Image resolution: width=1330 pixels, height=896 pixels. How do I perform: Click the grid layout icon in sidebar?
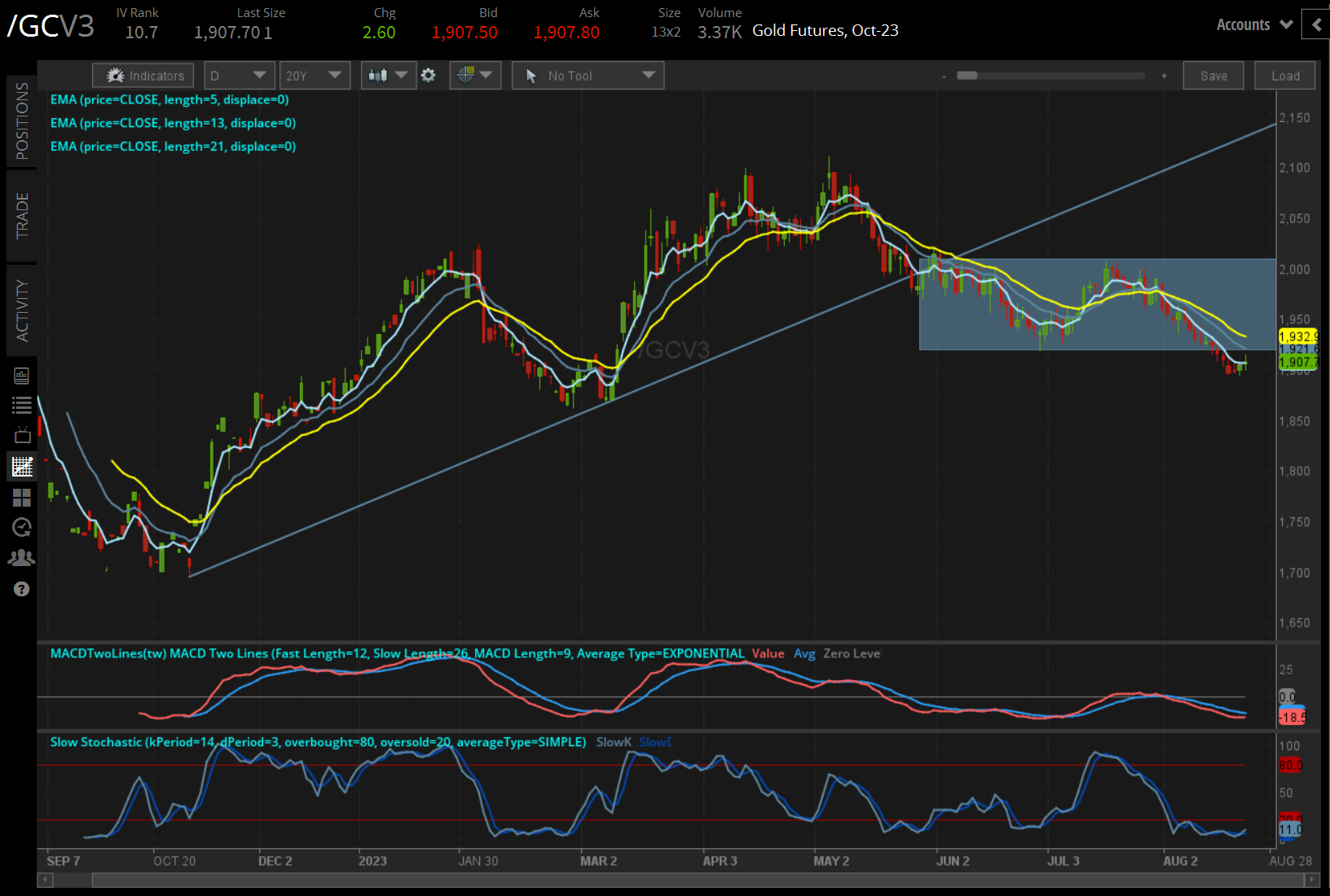22,497
